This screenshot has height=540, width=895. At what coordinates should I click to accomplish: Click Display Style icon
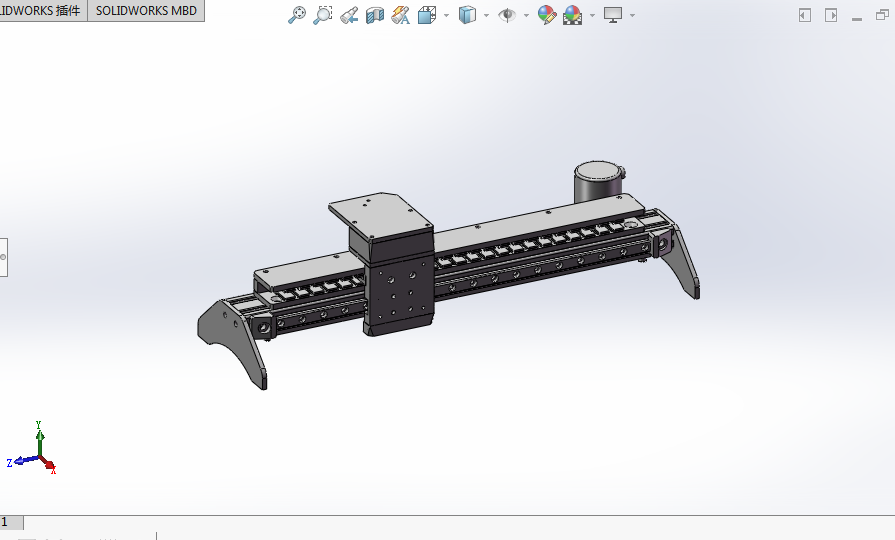coord(467,15)
